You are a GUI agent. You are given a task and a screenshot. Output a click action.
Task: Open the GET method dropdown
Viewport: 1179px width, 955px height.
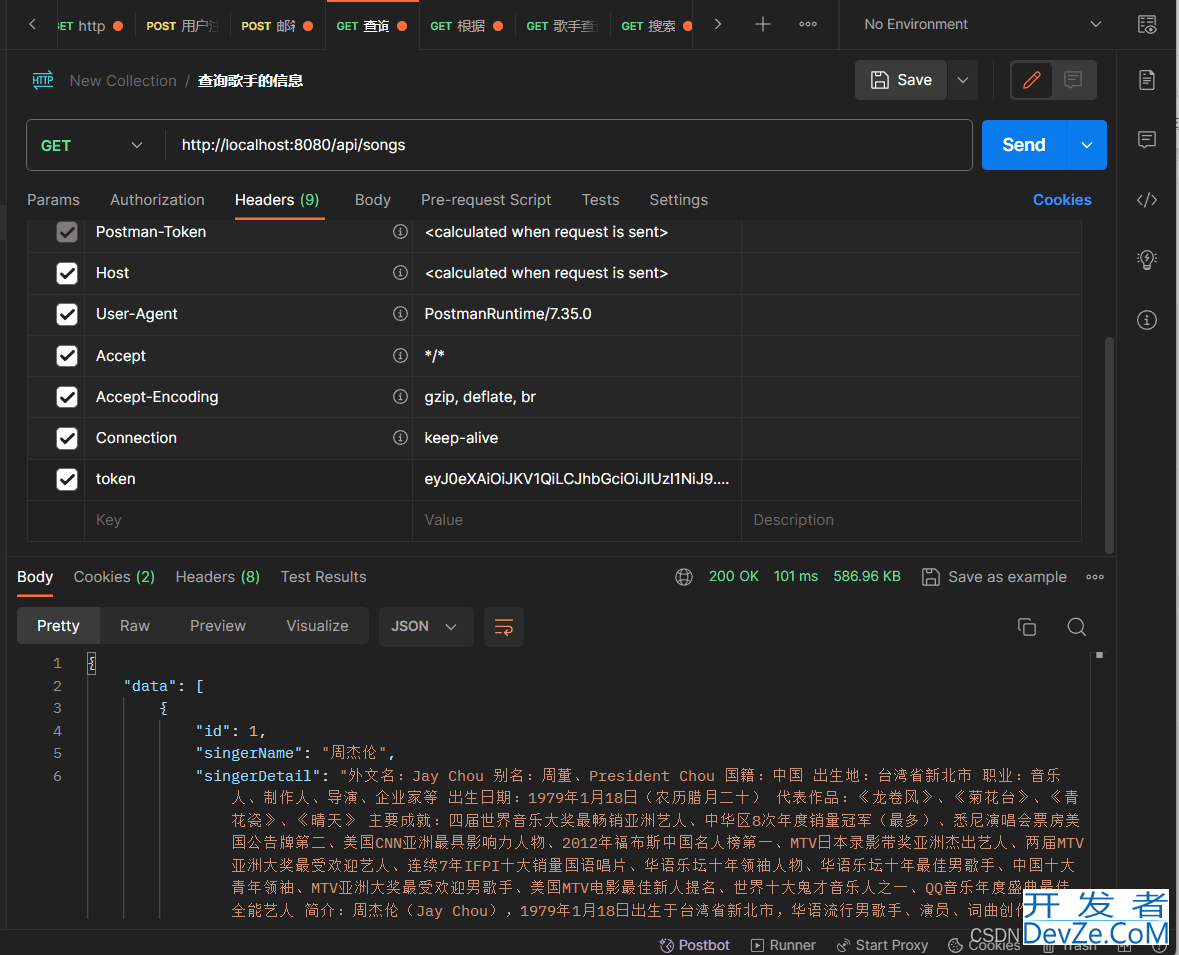[92, 145]
